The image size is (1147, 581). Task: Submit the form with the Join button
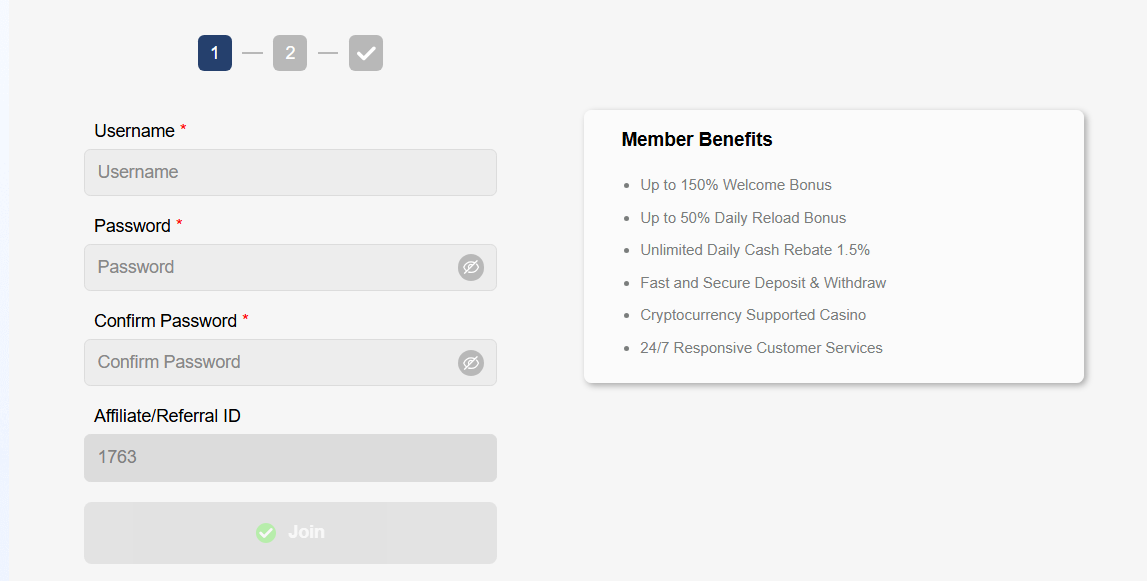pyautogui.click(x=290, y=533)
